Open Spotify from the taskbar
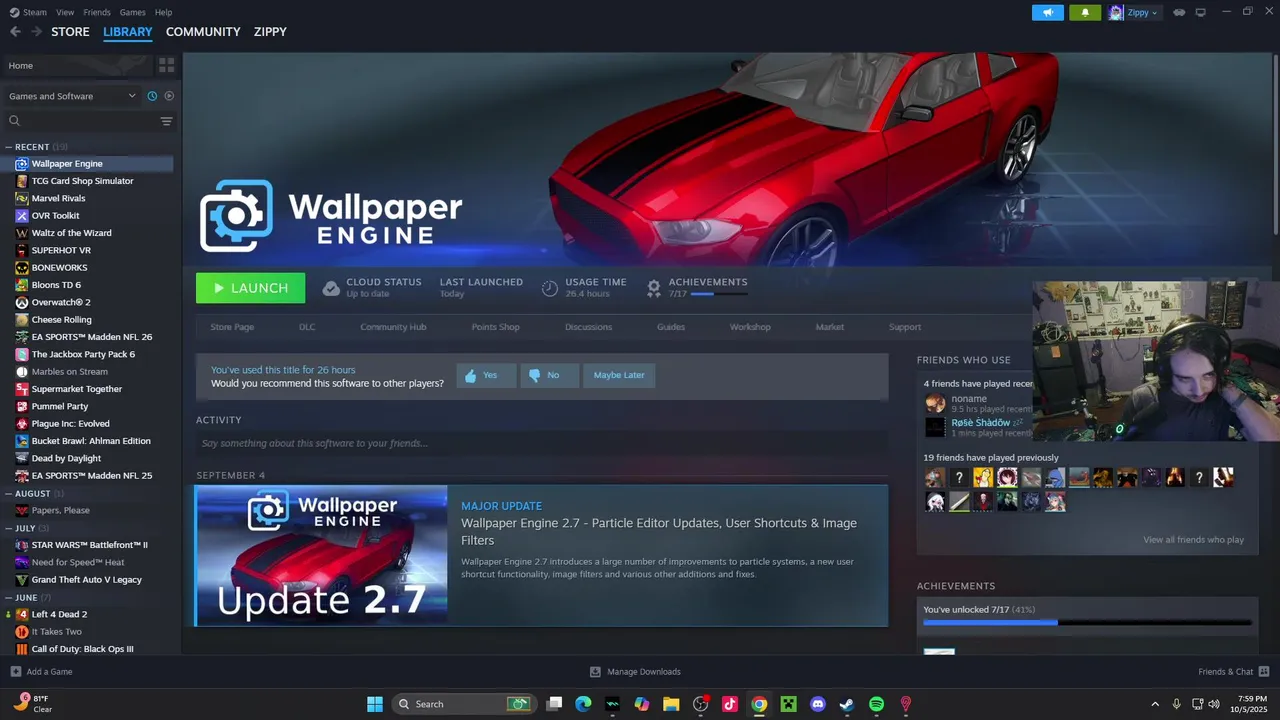The image size is (1280, 720). tap(876, 704)
